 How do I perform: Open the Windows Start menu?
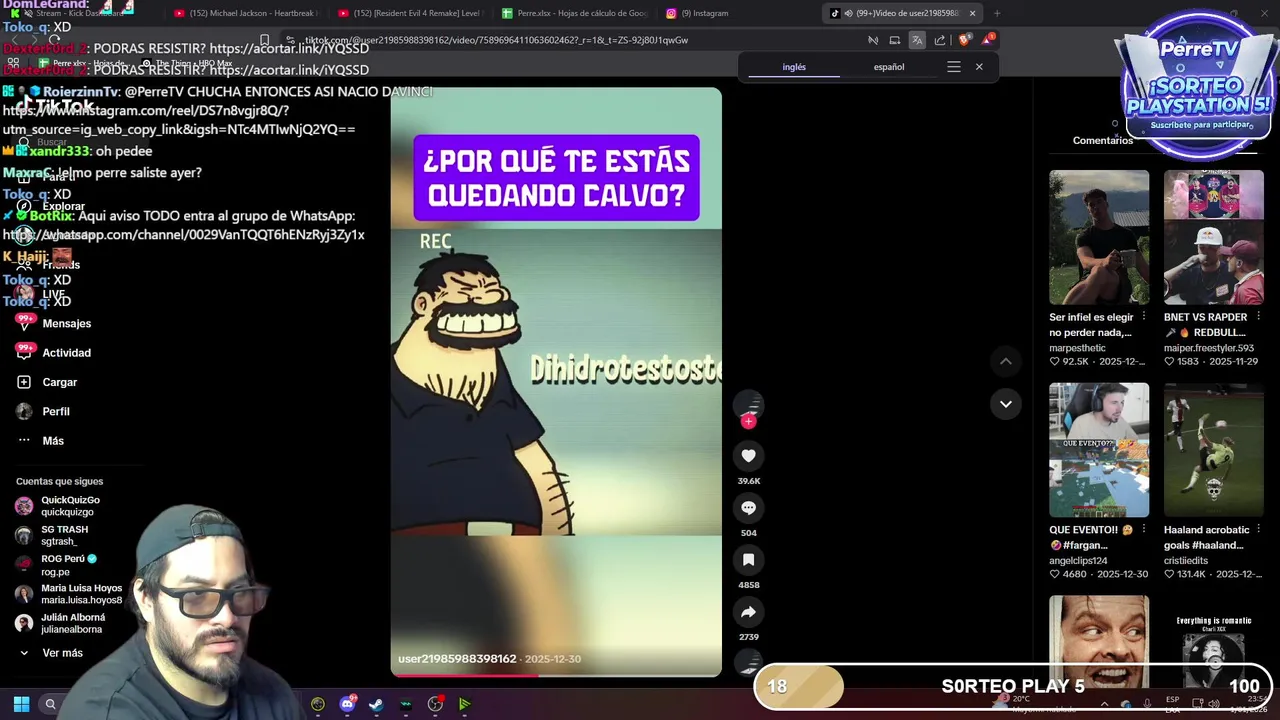tap(21, 704)
